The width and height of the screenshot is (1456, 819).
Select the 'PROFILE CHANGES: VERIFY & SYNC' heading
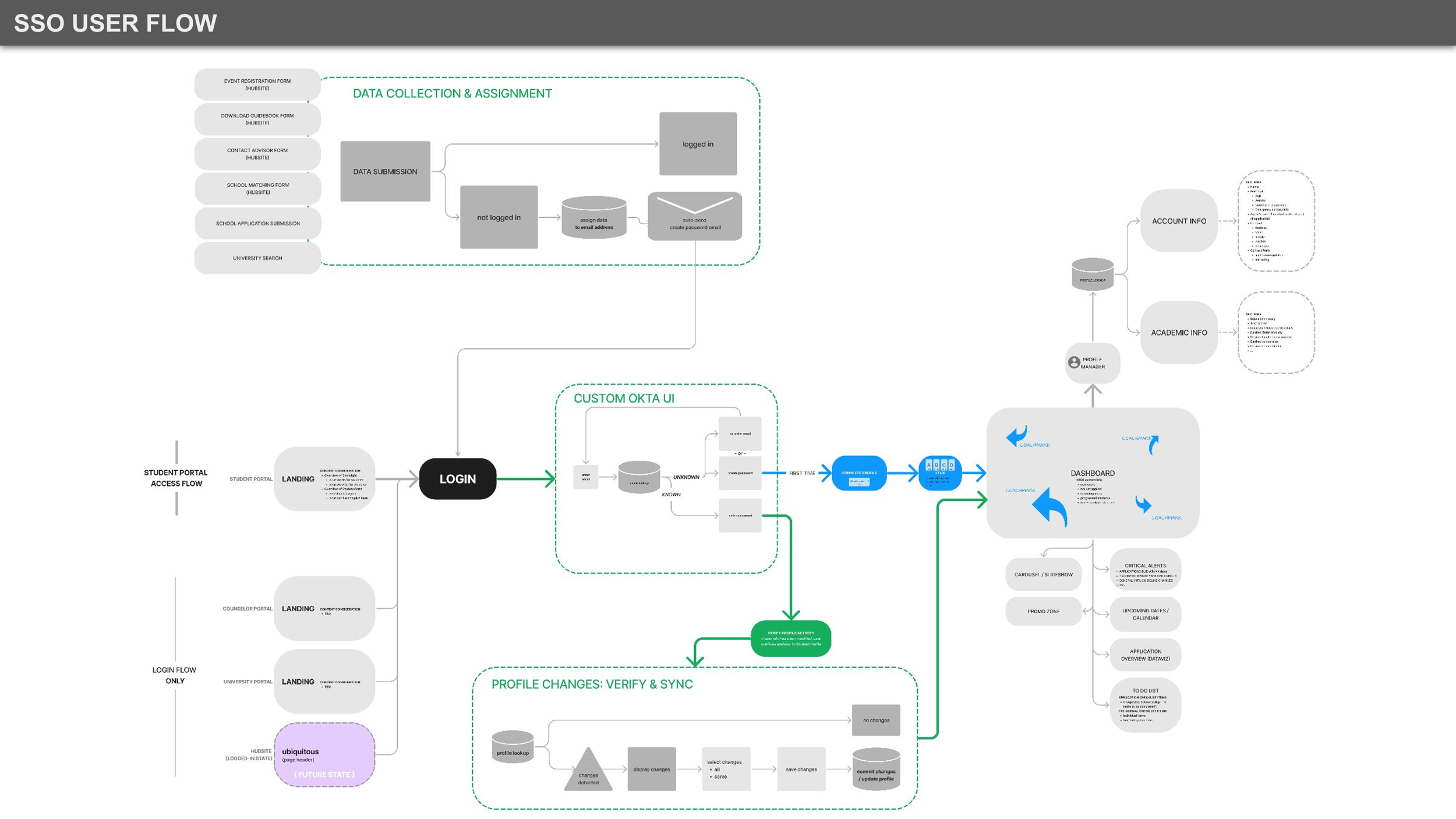click(592, 684)
